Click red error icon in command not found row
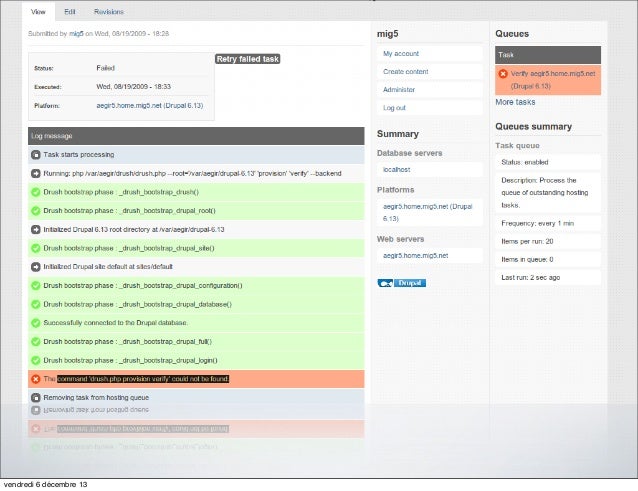Viewport: 638px width, 491px height. tap(36, 379)
